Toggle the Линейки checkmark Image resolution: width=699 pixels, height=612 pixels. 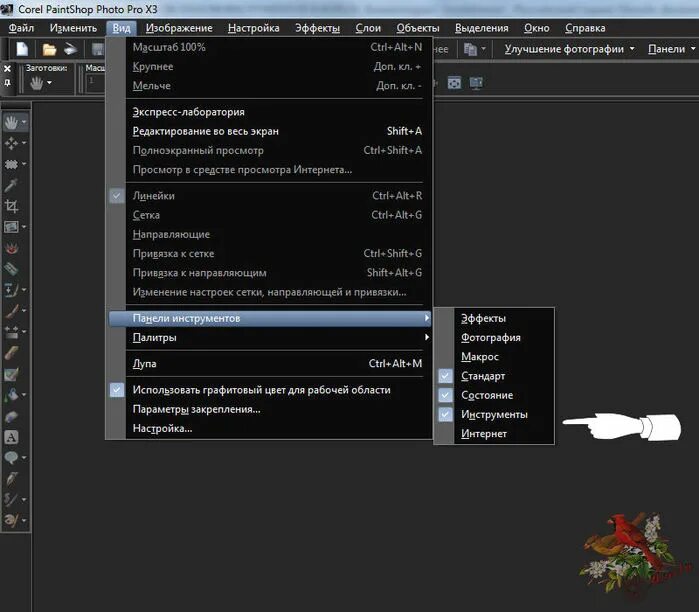coord(117,196)
